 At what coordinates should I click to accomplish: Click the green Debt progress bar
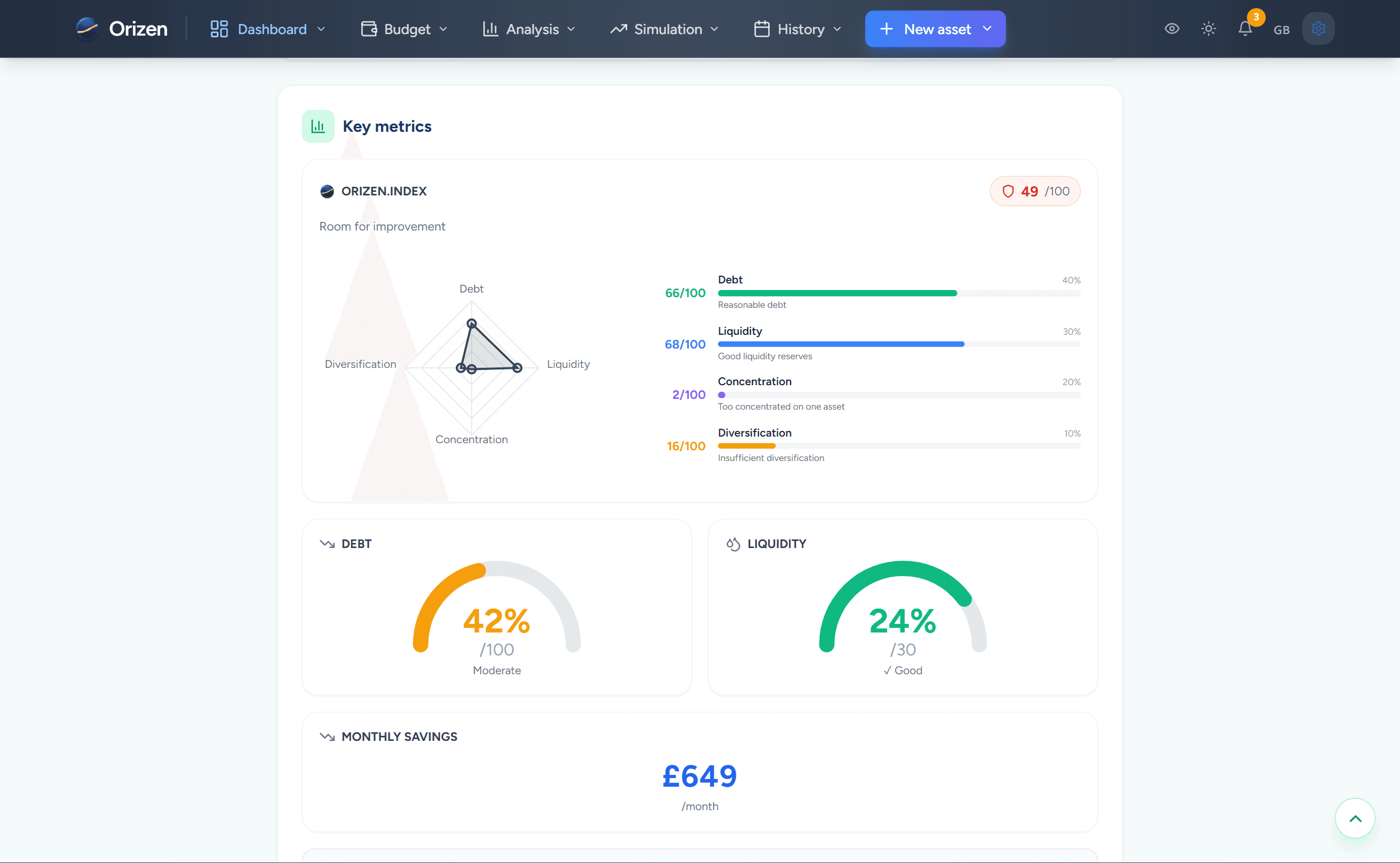click(837, 294)
